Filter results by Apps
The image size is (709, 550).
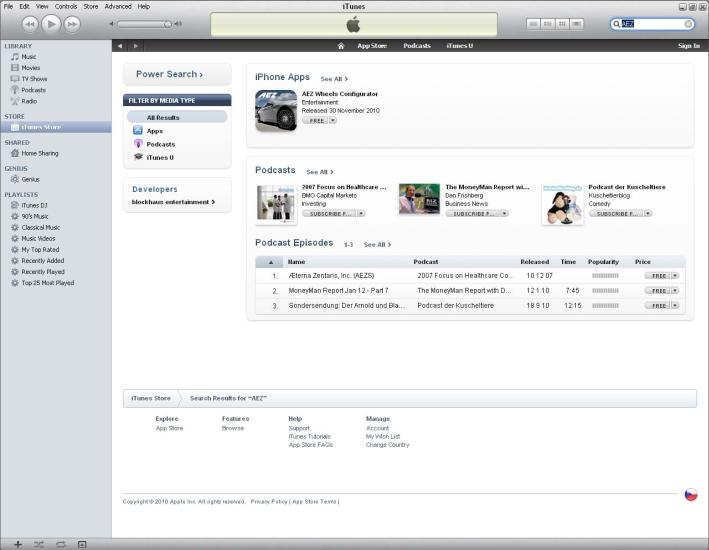tap(155, 131)
